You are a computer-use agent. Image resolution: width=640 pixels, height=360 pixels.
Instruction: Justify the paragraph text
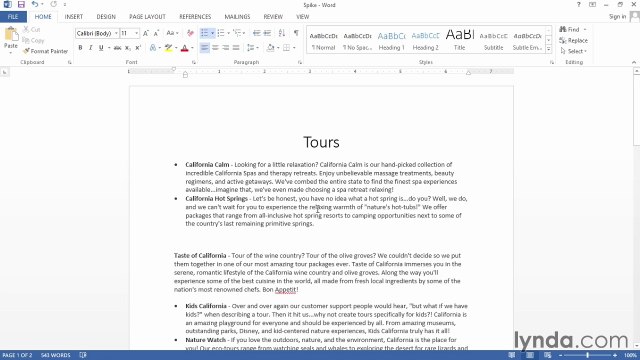click(236, 48)
